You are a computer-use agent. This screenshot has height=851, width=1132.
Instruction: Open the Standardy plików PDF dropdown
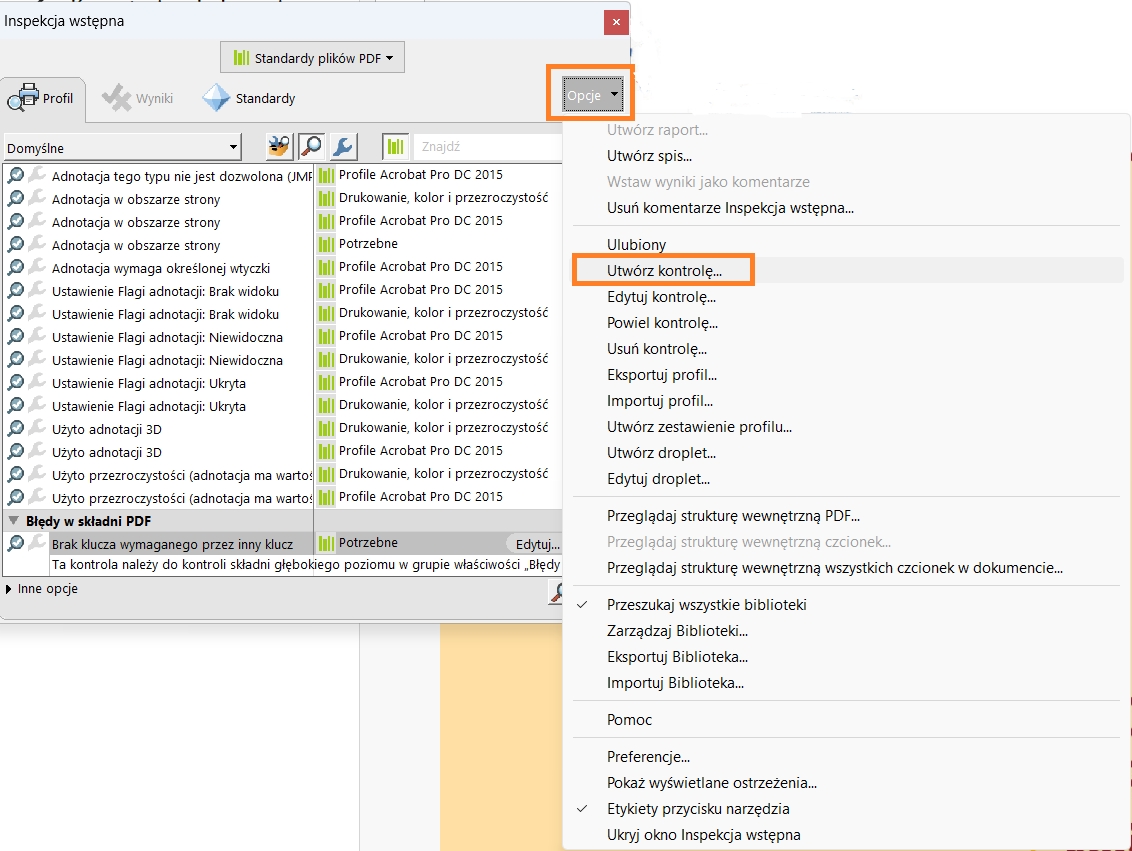pyautogui.click(x=312, y=58)
